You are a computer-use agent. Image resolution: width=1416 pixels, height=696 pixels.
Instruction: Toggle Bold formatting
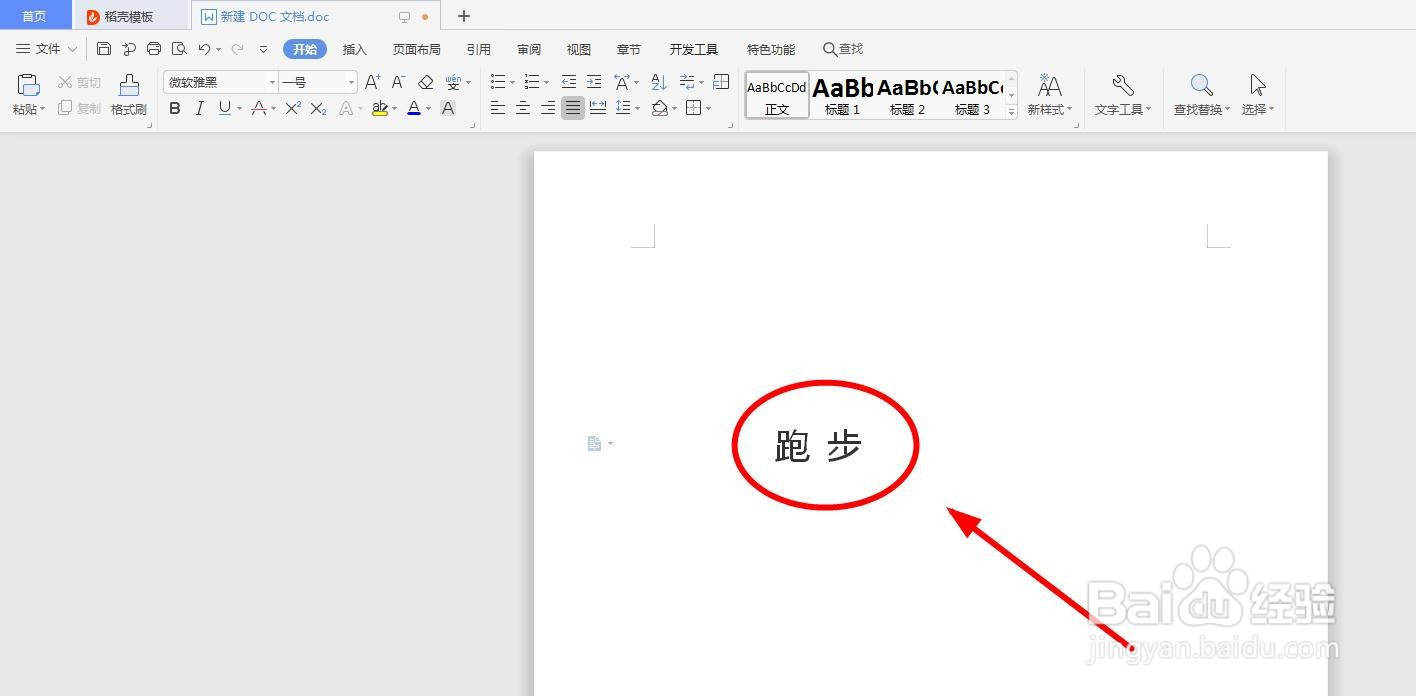coord(175,108)
